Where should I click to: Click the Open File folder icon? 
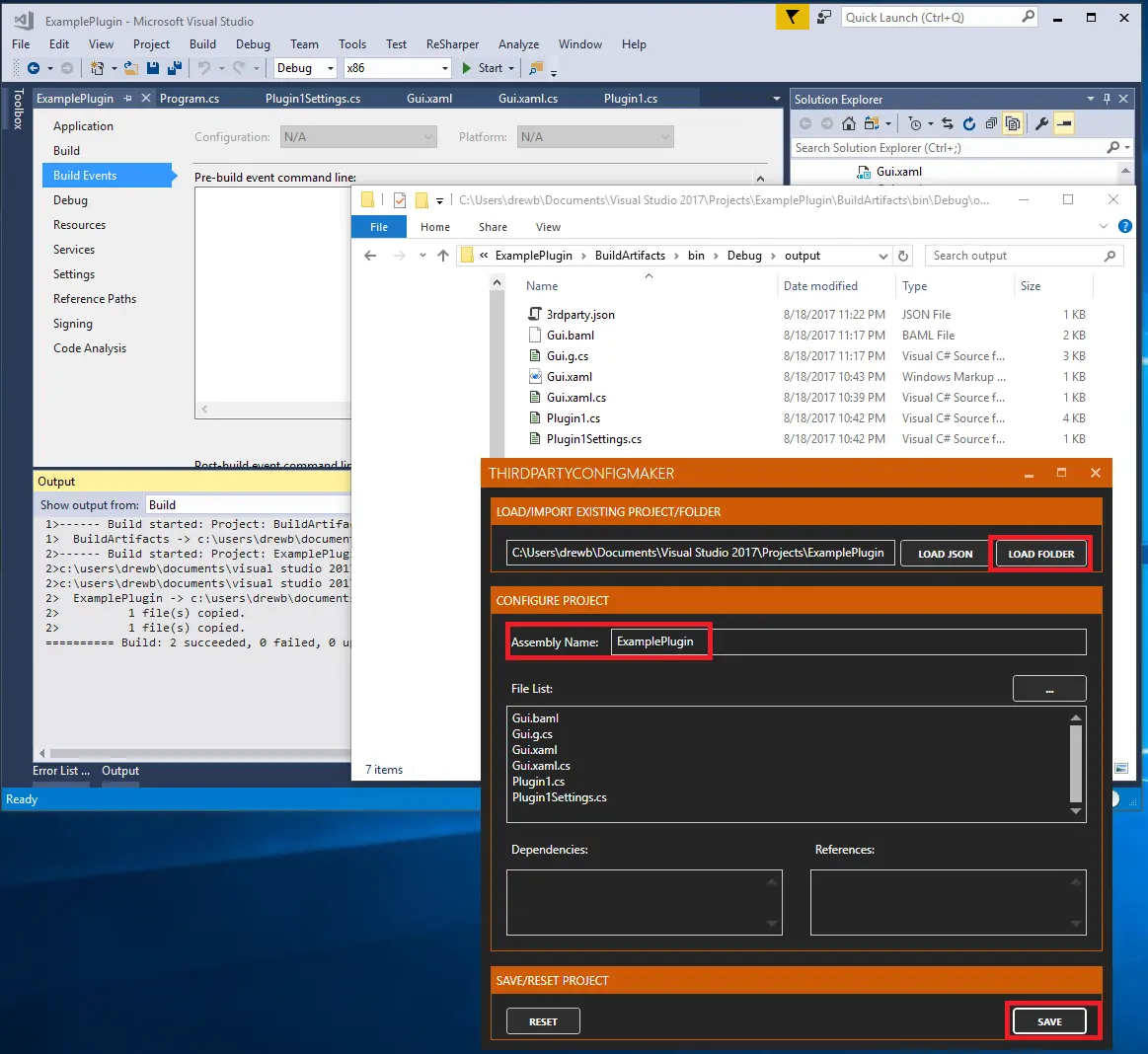point(130,68)
